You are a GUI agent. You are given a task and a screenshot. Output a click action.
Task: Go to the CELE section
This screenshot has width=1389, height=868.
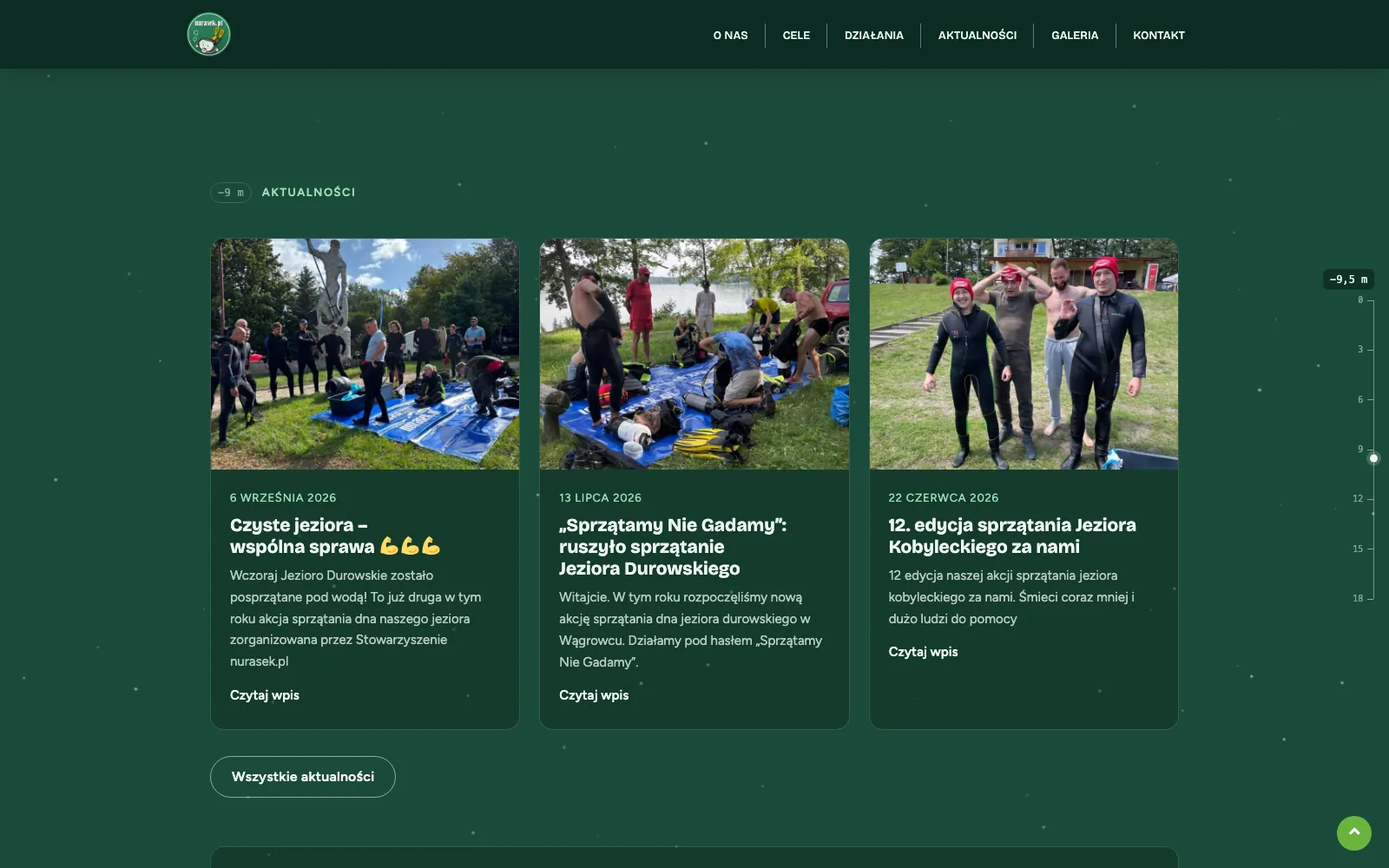796,36
